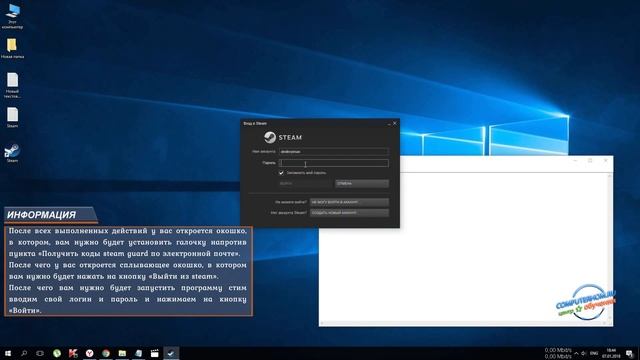
Task: Minimize the white background window
Action: tap(575, 161)
